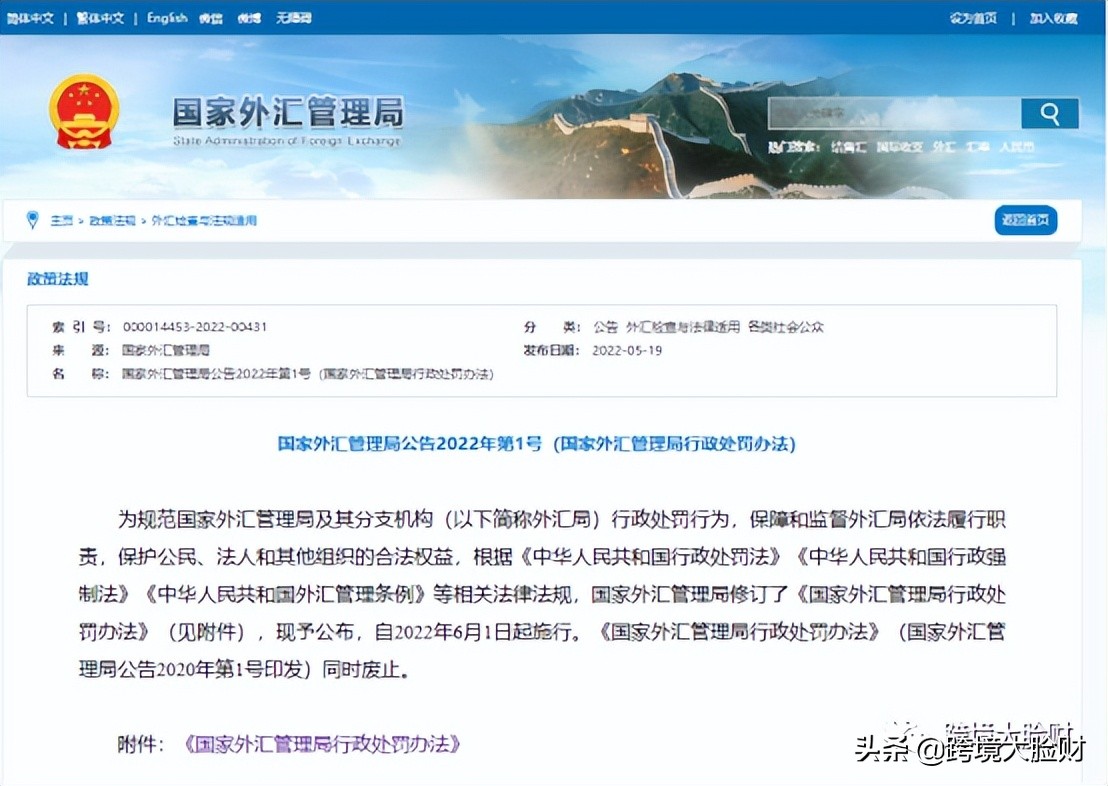Screen dimensions: 1108x786
Task: Click inside the search input box
Action: click(890, 113)
